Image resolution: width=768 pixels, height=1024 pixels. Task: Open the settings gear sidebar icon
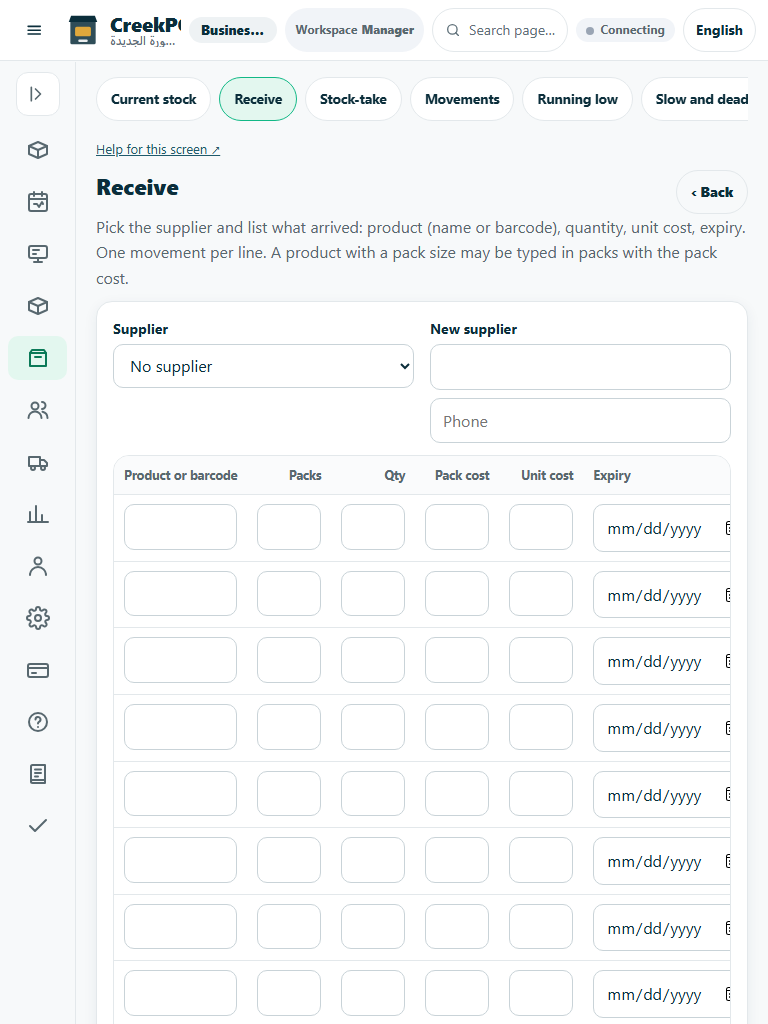(x=38, y=618)
